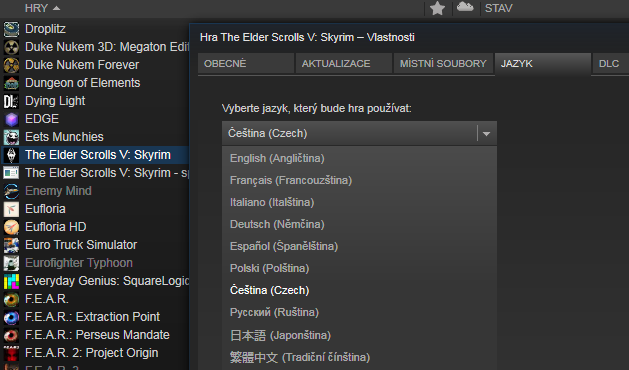Click the Dying Light DL icon
Screen dimensions: 629x370
11,101
